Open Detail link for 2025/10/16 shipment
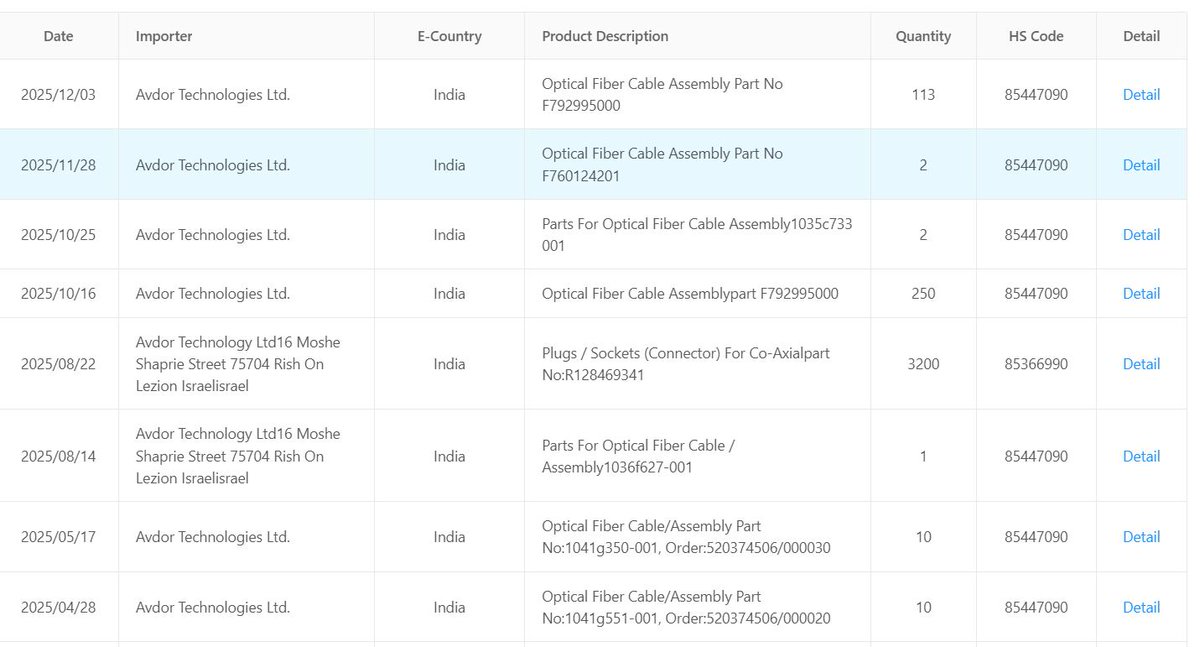Viewport: 1200px width, 647px height. [x=1141, y=294]
